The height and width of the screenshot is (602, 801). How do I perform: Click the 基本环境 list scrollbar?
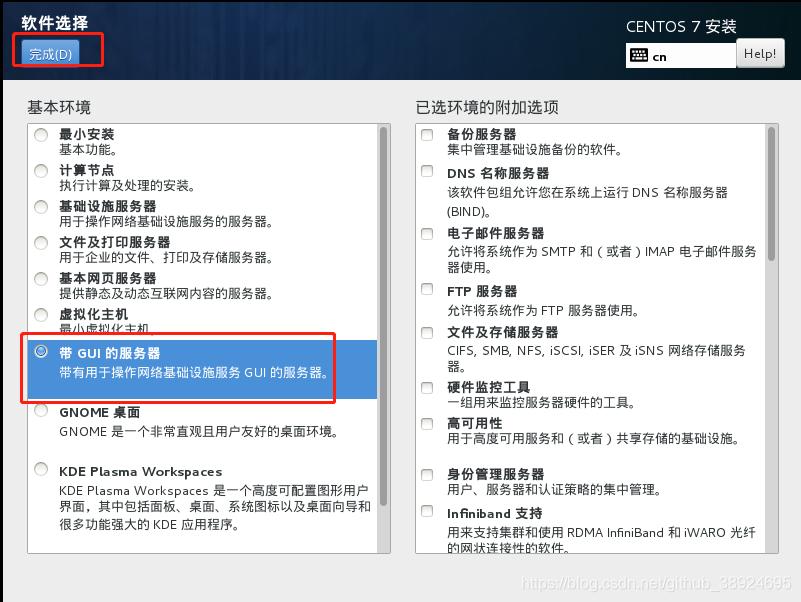(x=384, y=317)
